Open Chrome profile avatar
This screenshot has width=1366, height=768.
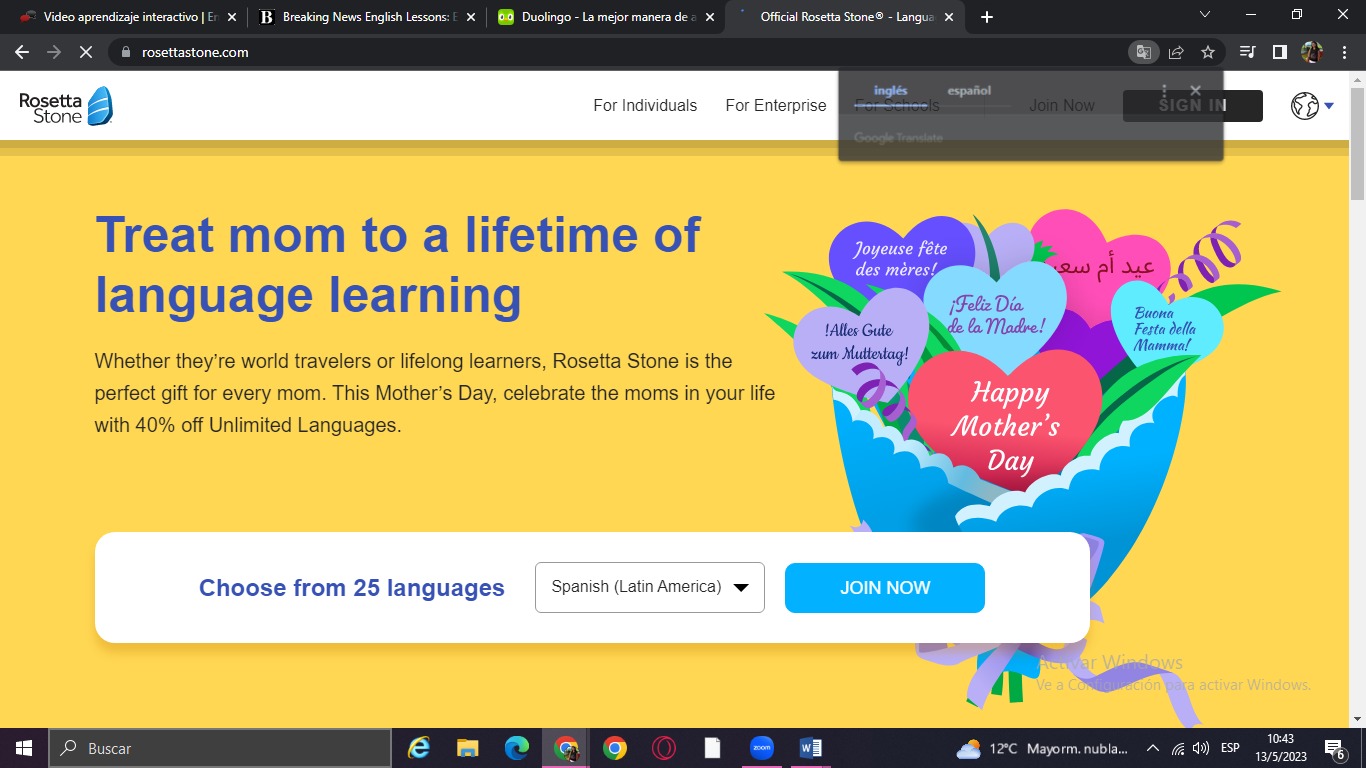pos(1311,52)
